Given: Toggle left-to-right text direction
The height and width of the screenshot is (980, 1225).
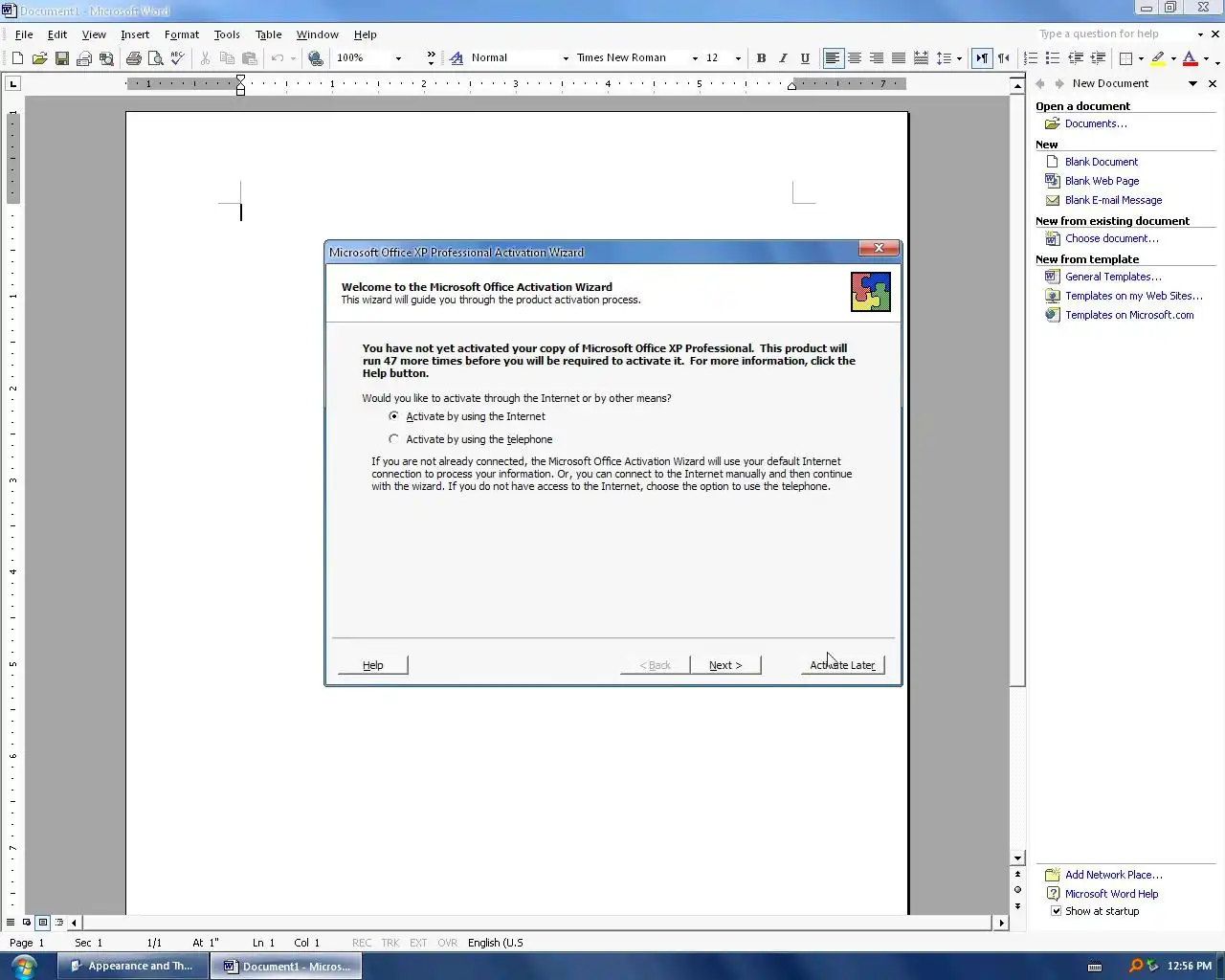Looking at the screenshot, I should (x=982, y=58).
